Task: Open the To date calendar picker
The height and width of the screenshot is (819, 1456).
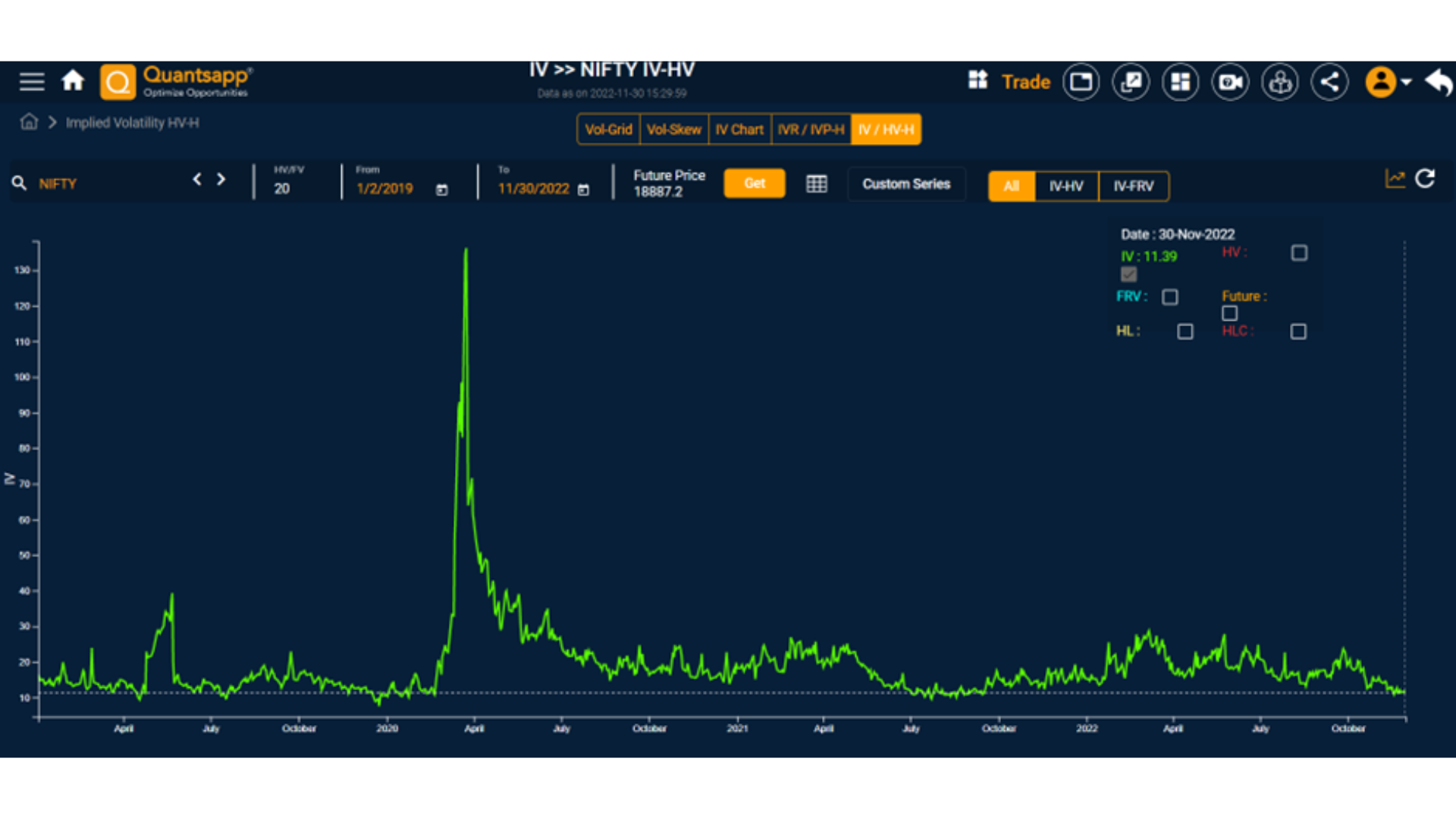Action: [x=583, y=190]
